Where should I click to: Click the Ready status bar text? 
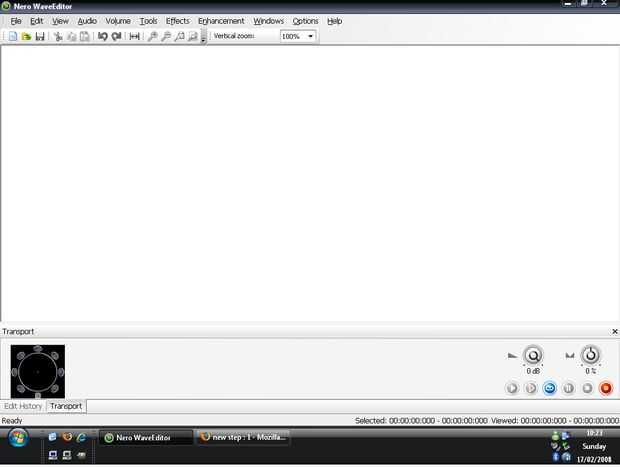12,421
